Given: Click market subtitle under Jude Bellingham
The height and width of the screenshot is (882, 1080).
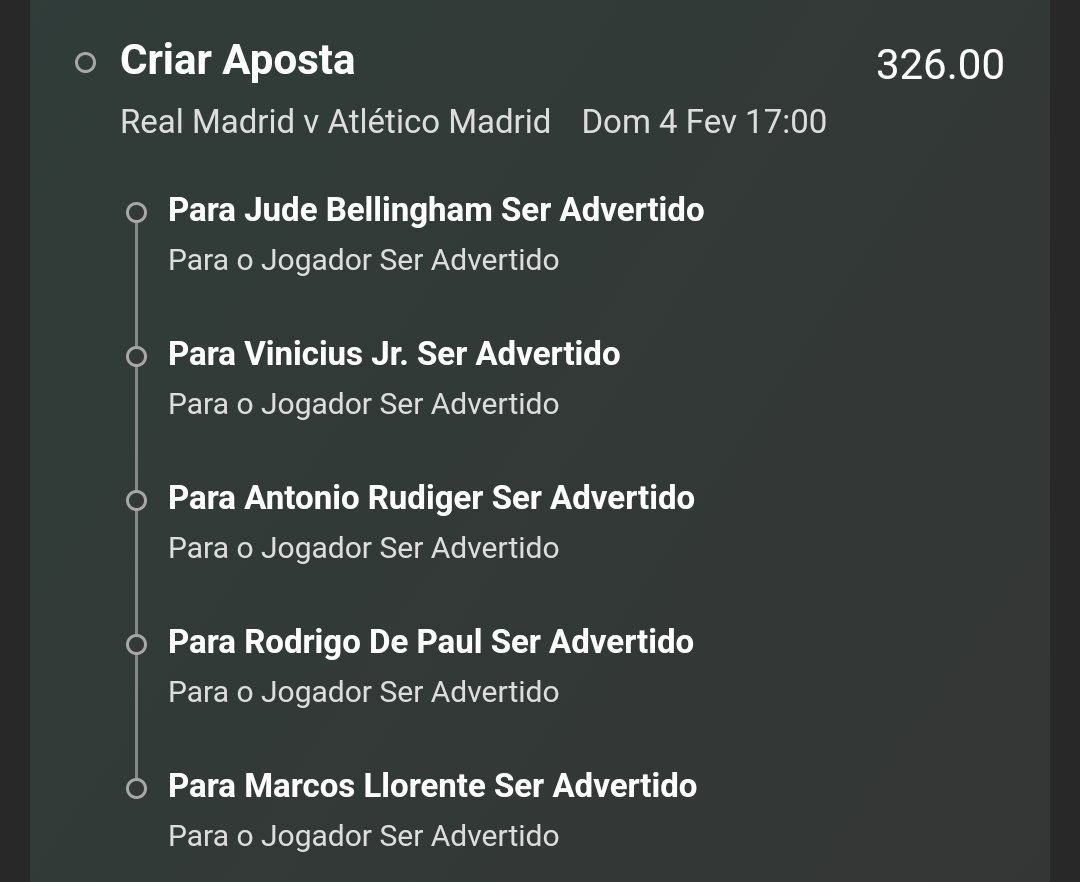Looking at the screenshot, I should point(364,260).
